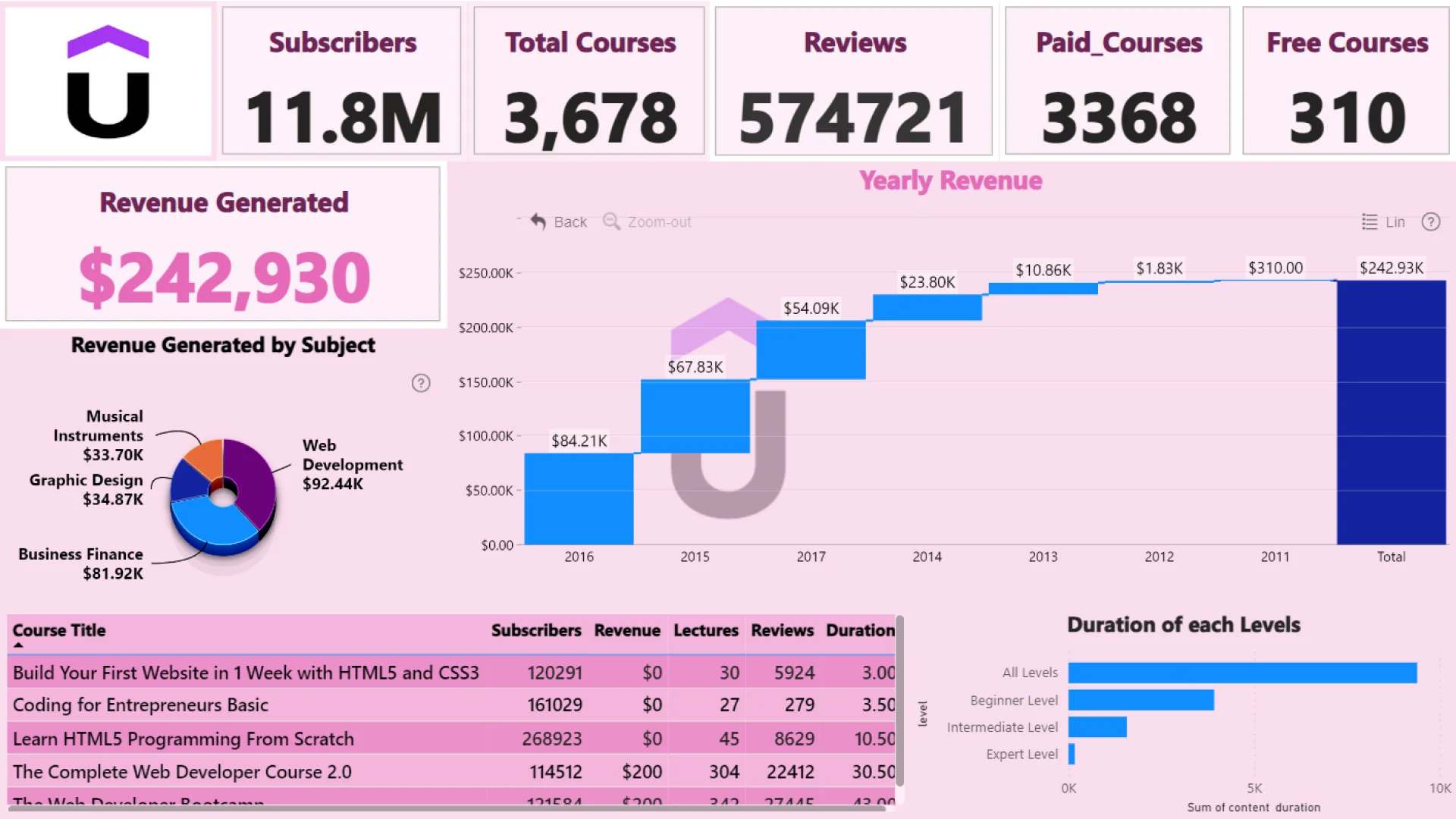Select the Reviews 574721 card

click(x=854, y=80)
